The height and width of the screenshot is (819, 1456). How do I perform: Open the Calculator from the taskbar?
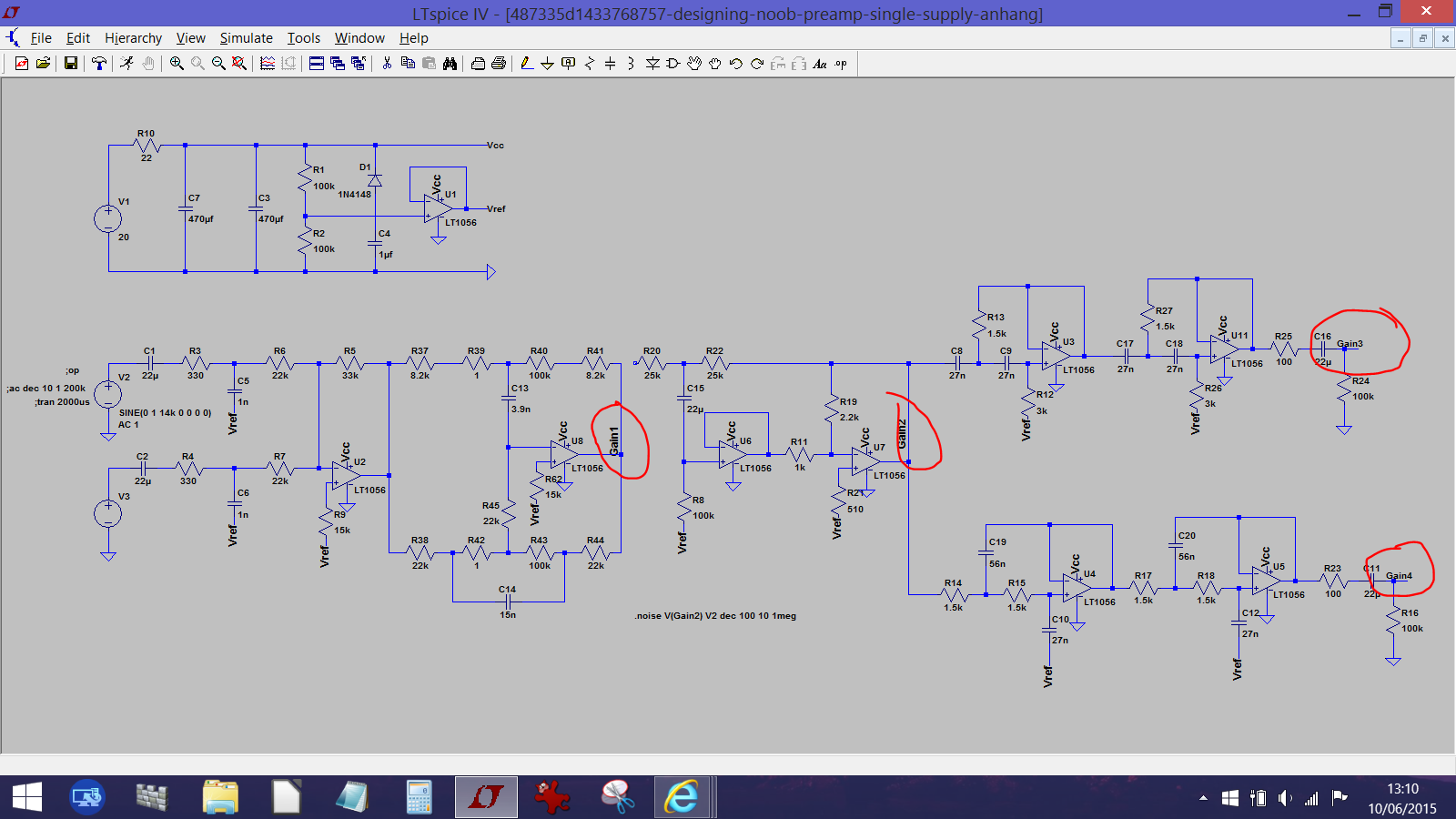419,798
